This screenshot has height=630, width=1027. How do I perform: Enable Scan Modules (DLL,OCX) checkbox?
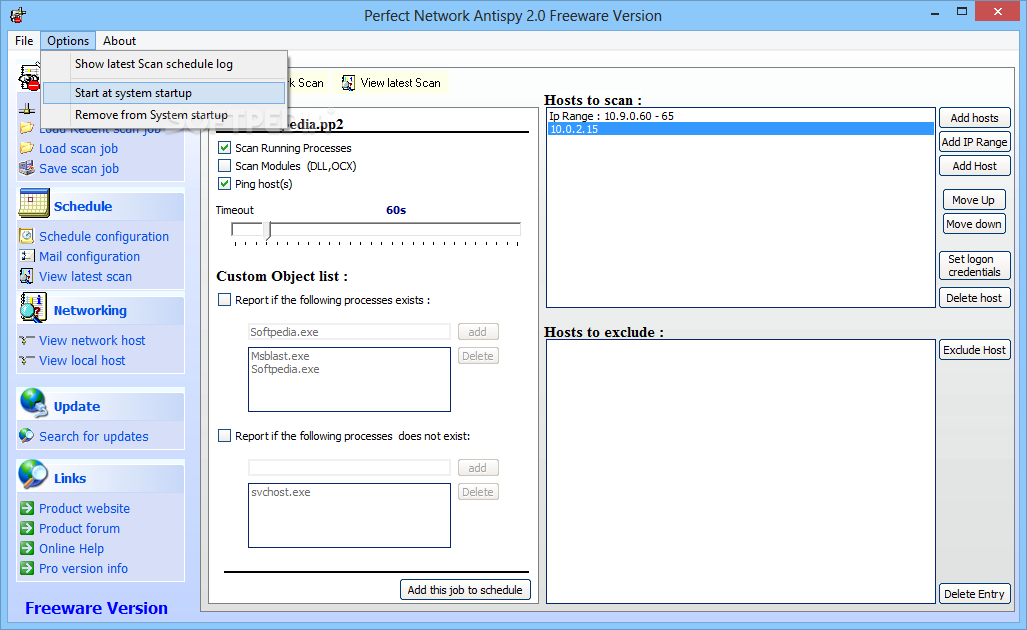click(x=225, y=166)
